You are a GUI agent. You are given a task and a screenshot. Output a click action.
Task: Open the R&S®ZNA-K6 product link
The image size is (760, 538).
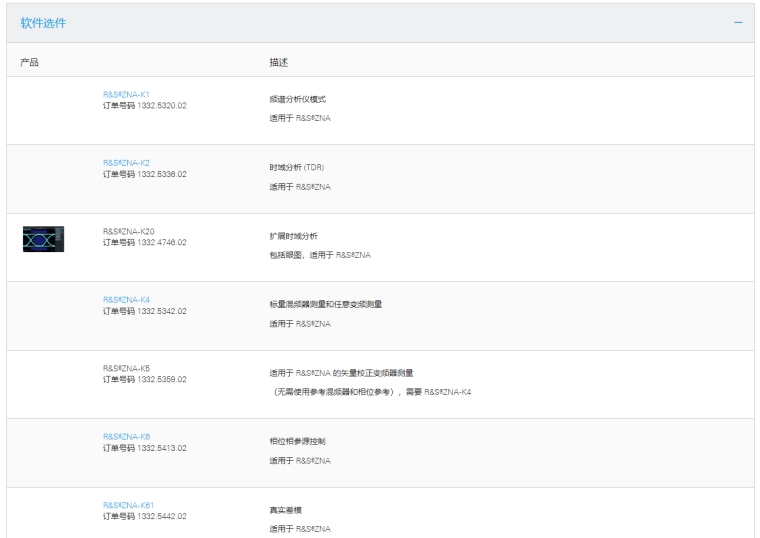coord(126,436)
